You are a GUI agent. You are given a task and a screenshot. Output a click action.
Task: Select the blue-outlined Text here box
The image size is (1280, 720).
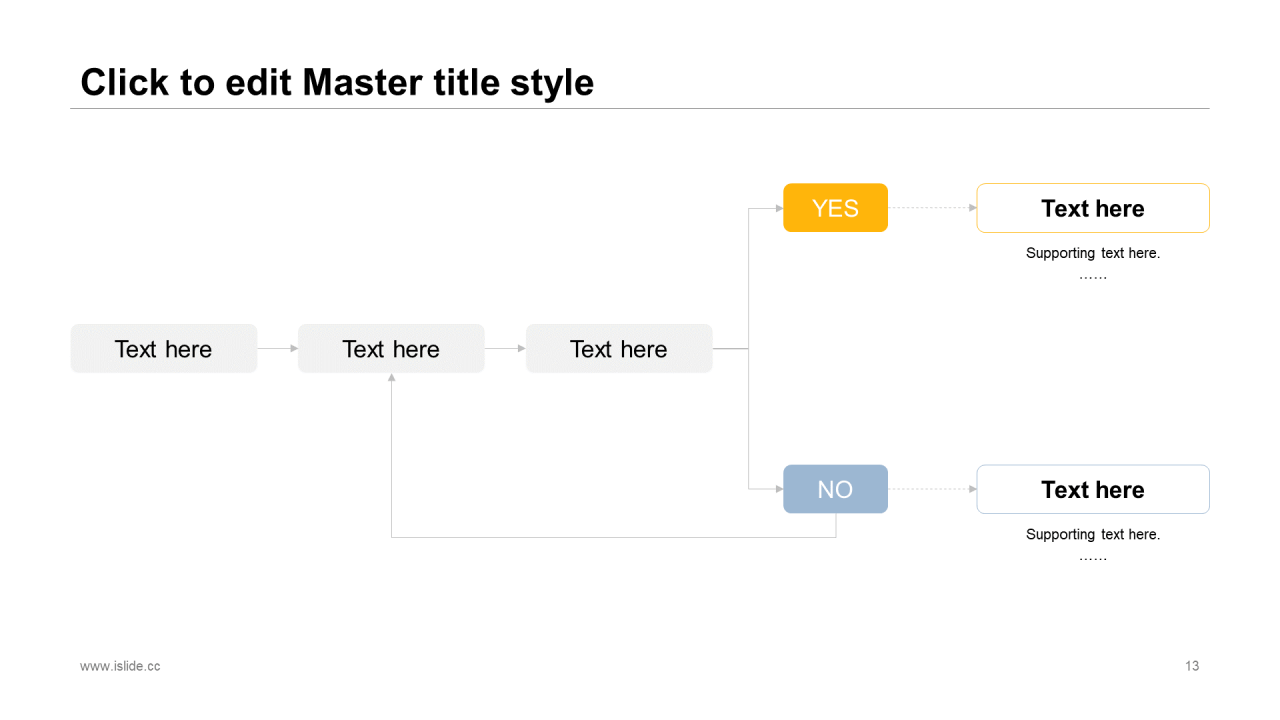[x=1092, y=489]
